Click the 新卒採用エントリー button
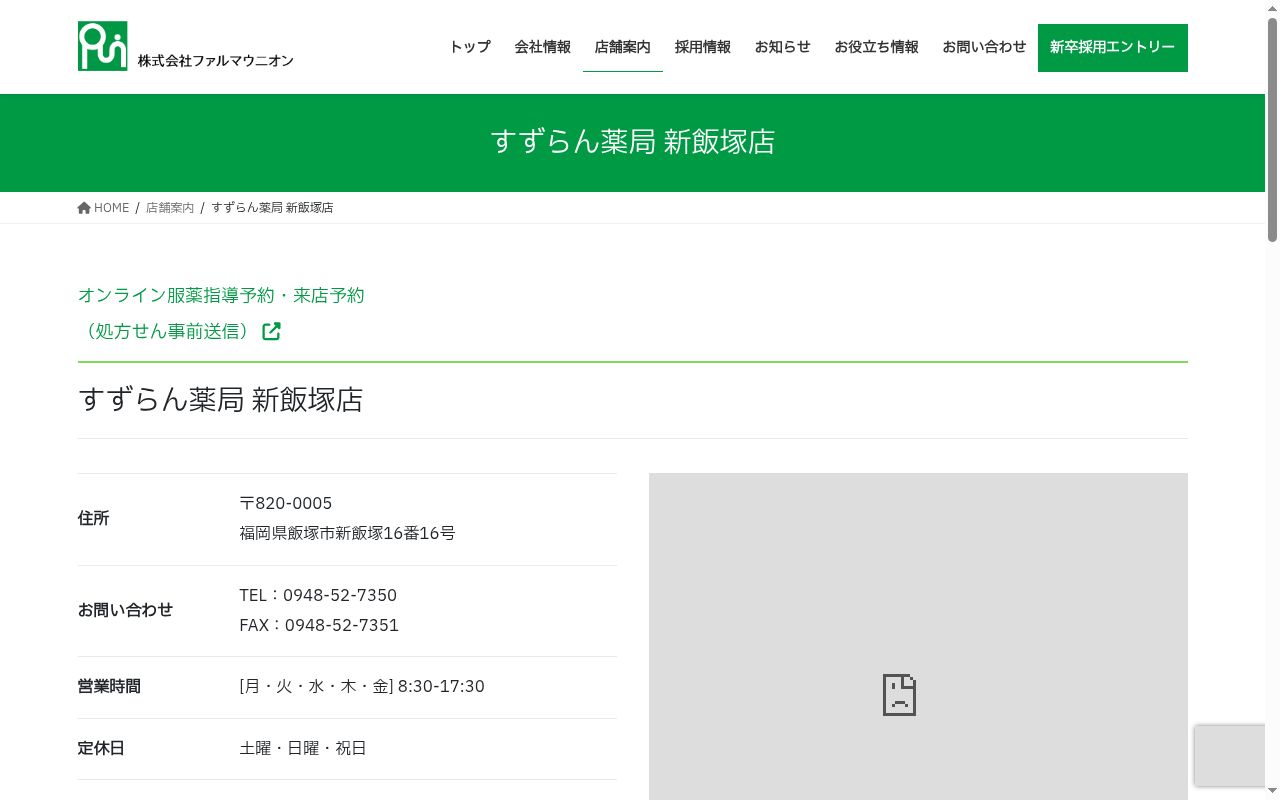This screenshot has width=1280, height=800. (1113, 48)
